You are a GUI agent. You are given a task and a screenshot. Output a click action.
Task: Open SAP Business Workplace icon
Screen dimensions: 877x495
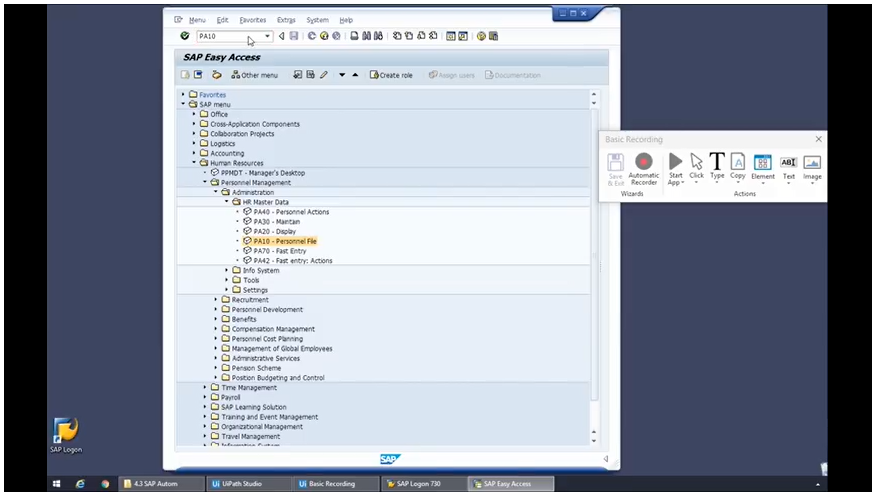tap(216, 75)
